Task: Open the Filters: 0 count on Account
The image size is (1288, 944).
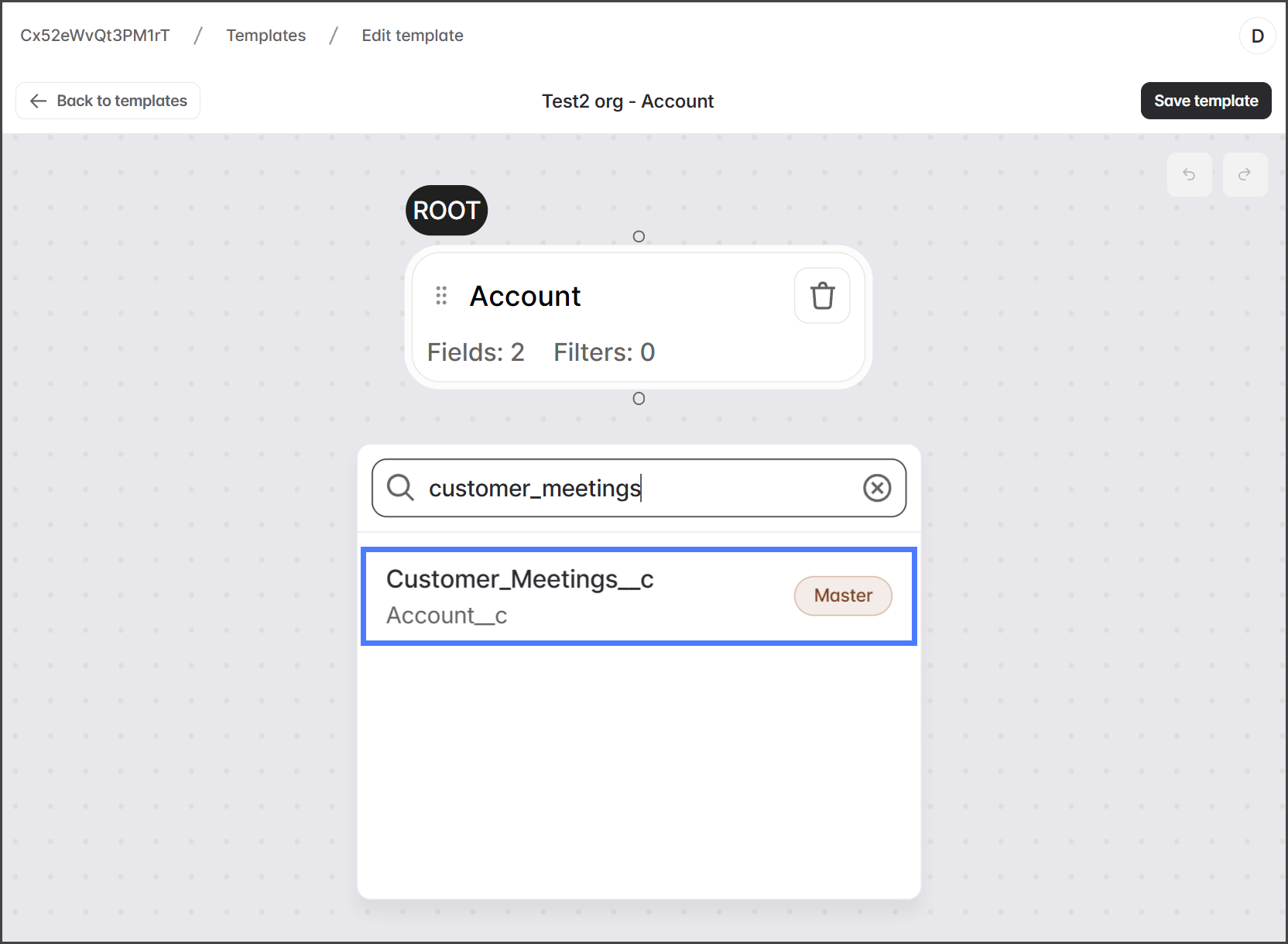Action: tap(604, 352)
